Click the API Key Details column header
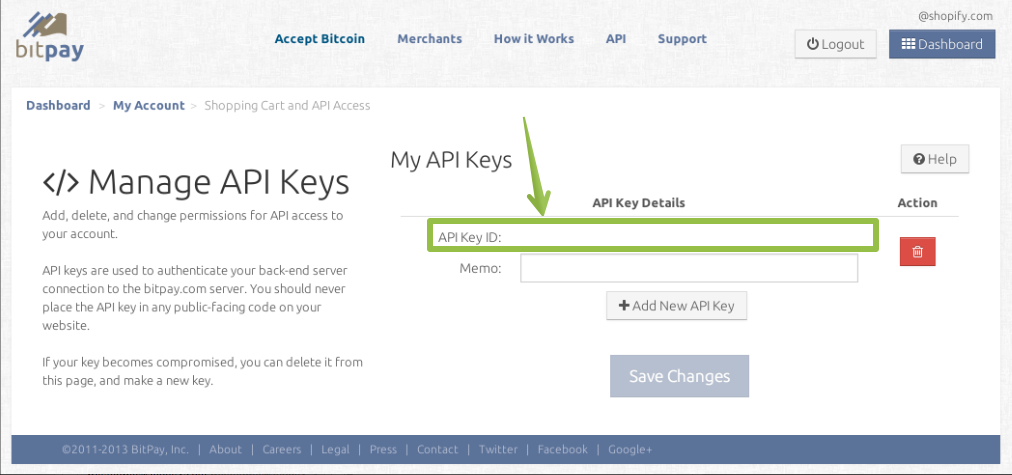 tap(639, 203)
